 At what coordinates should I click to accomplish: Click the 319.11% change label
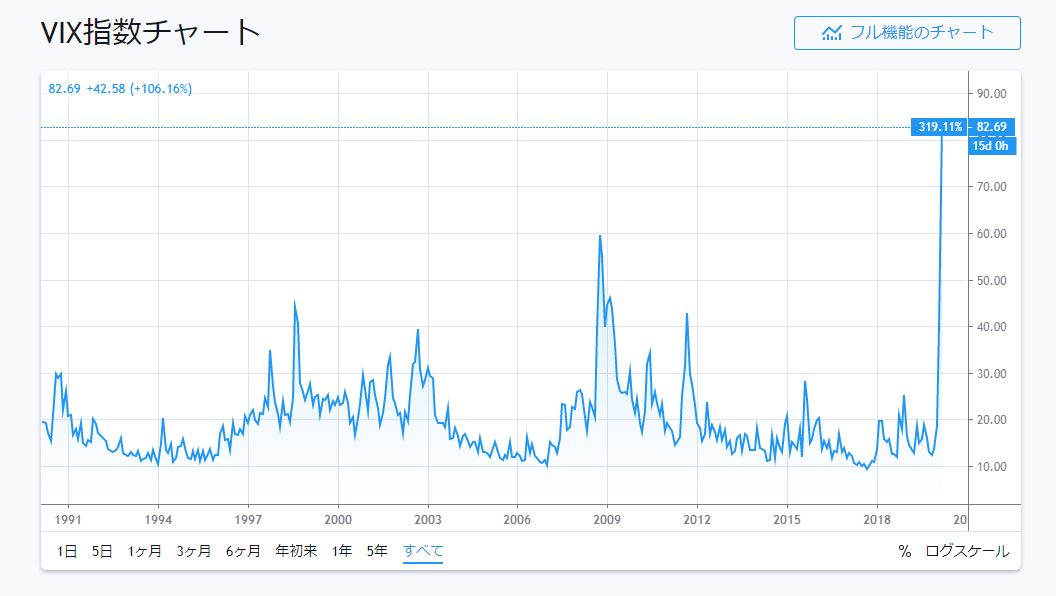[x=939, y=127]
